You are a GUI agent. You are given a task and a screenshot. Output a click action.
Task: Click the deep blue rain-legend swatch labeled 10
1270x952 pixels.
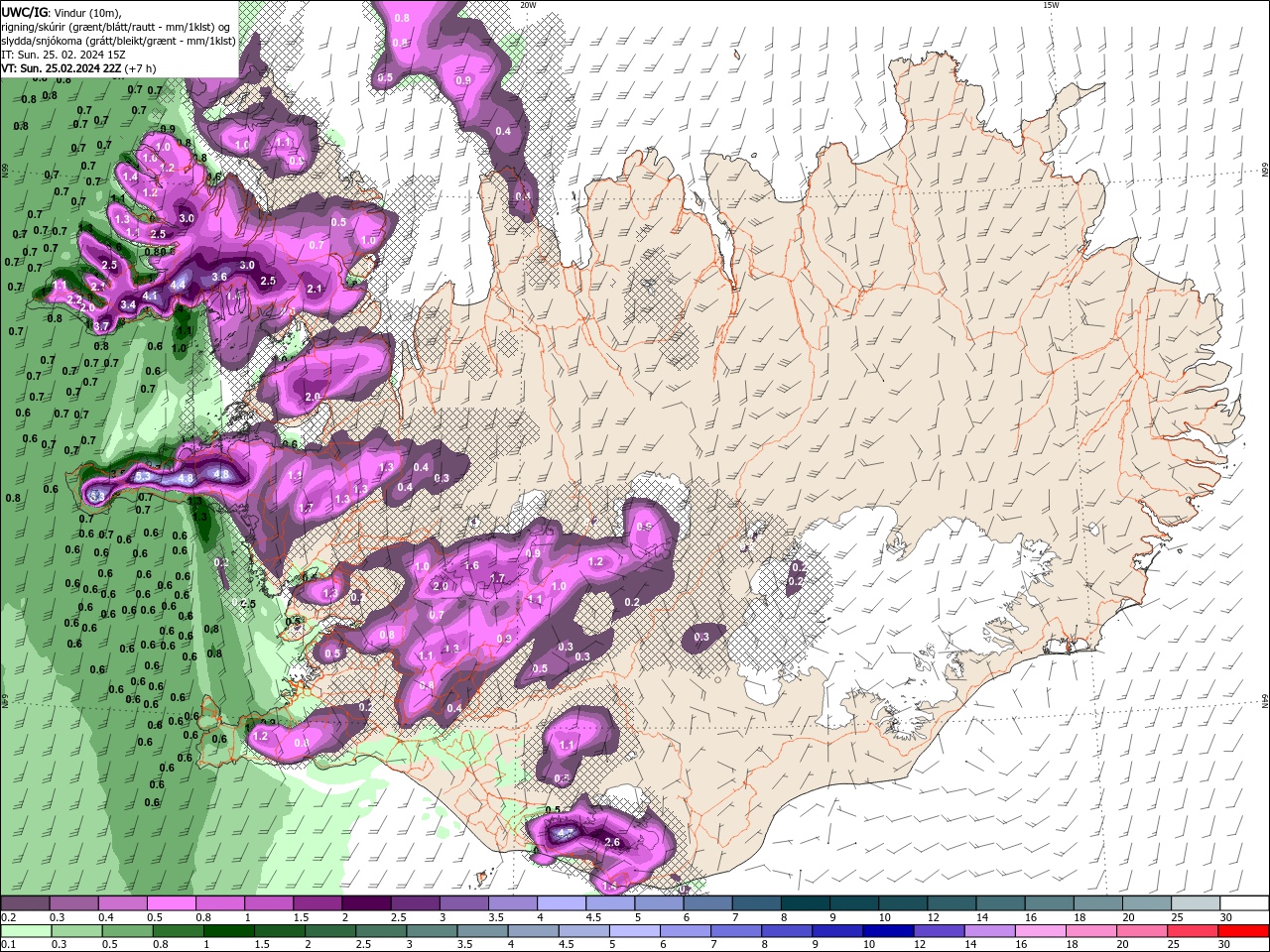coord(888,931)
